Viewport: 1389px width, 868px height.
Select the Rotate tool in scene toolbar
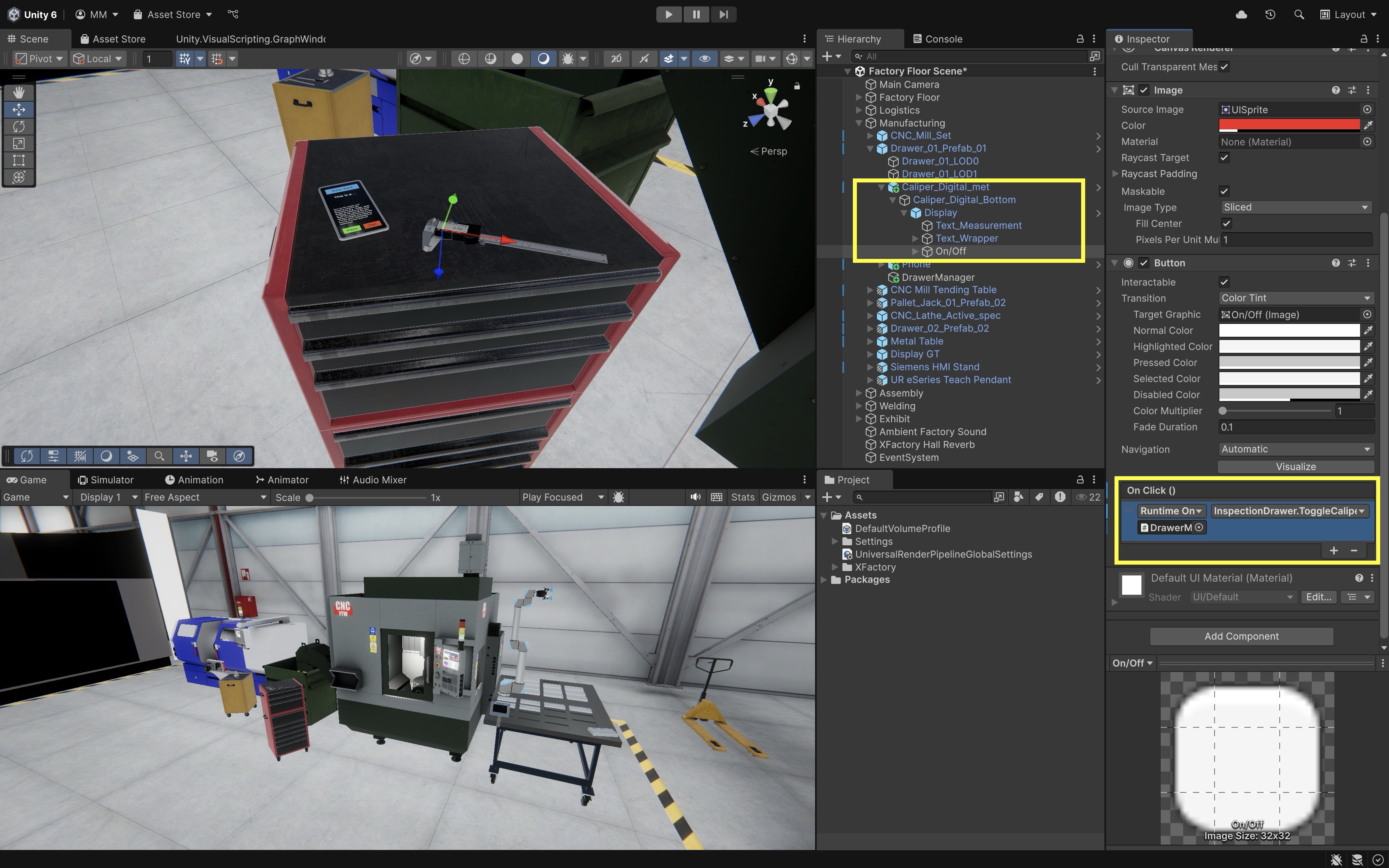tap(18, 126)
